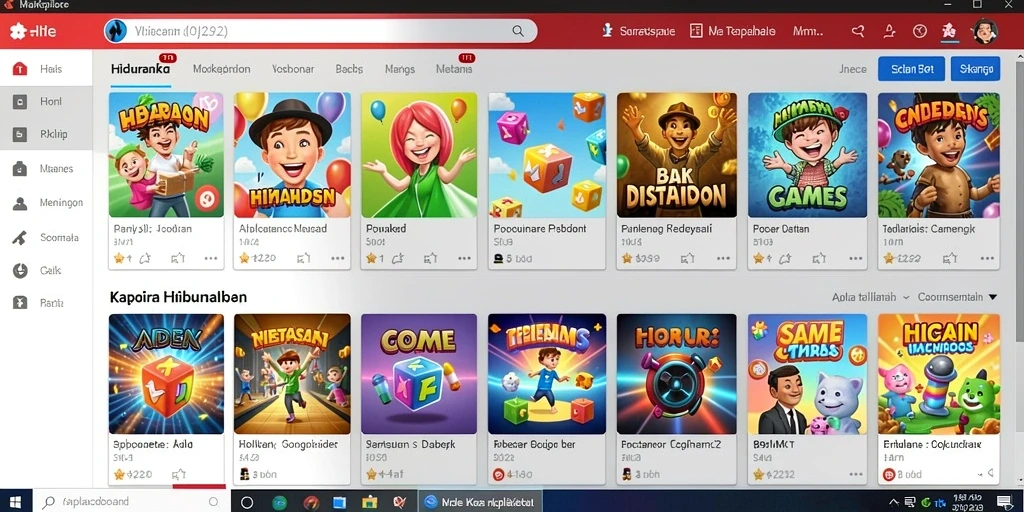Click the Skango button
1024x512 pixels.
(976, 69)
